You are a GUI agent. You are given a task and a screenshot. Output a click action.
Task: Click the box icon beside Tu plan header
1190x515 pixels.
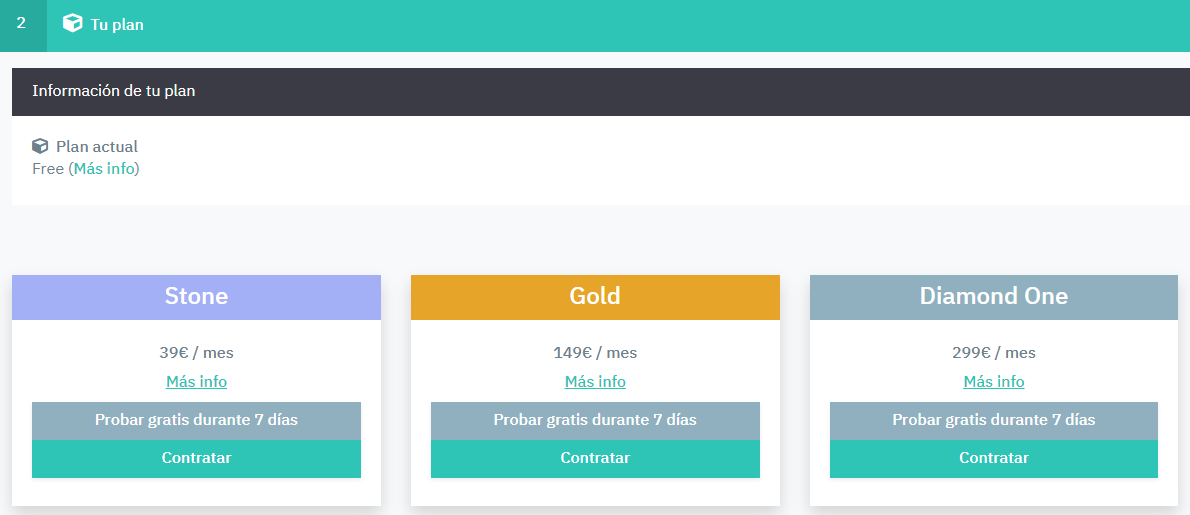coord(72,24)
